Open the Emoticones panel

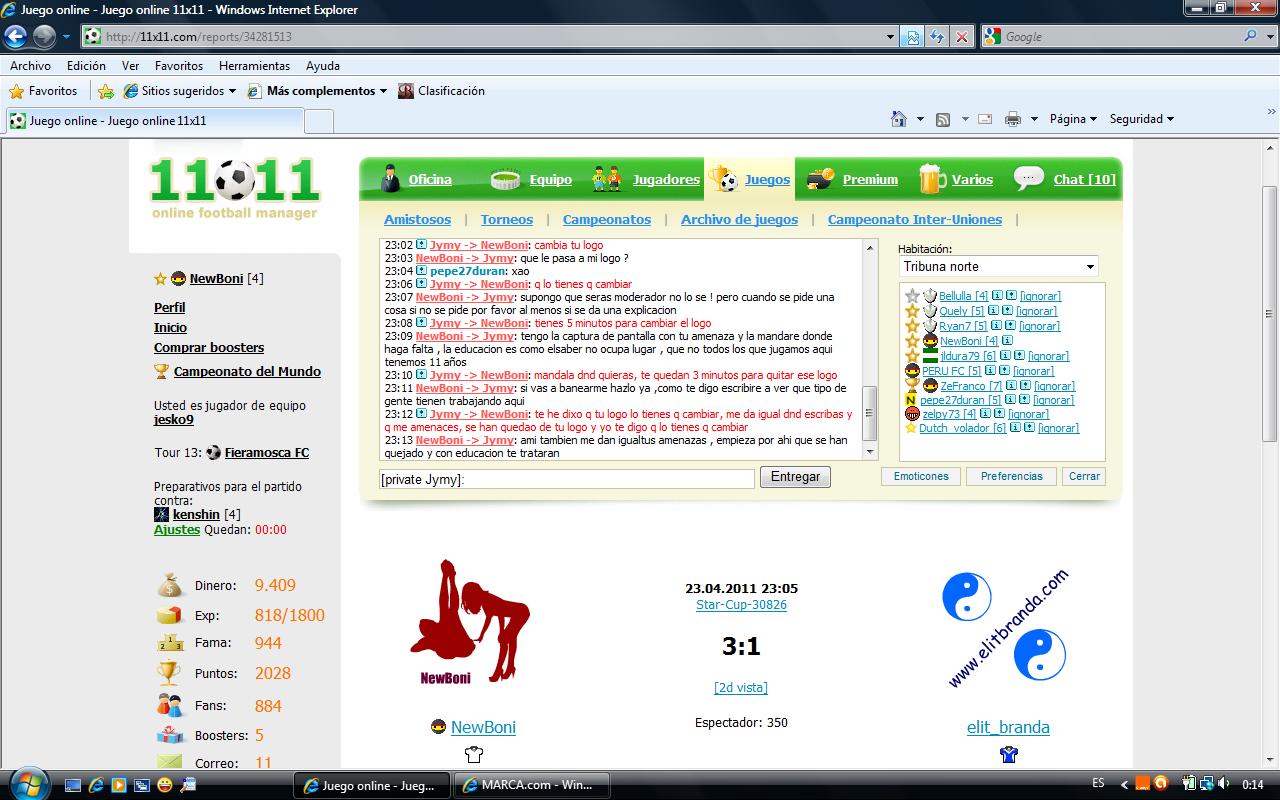(x=920, y=477)
